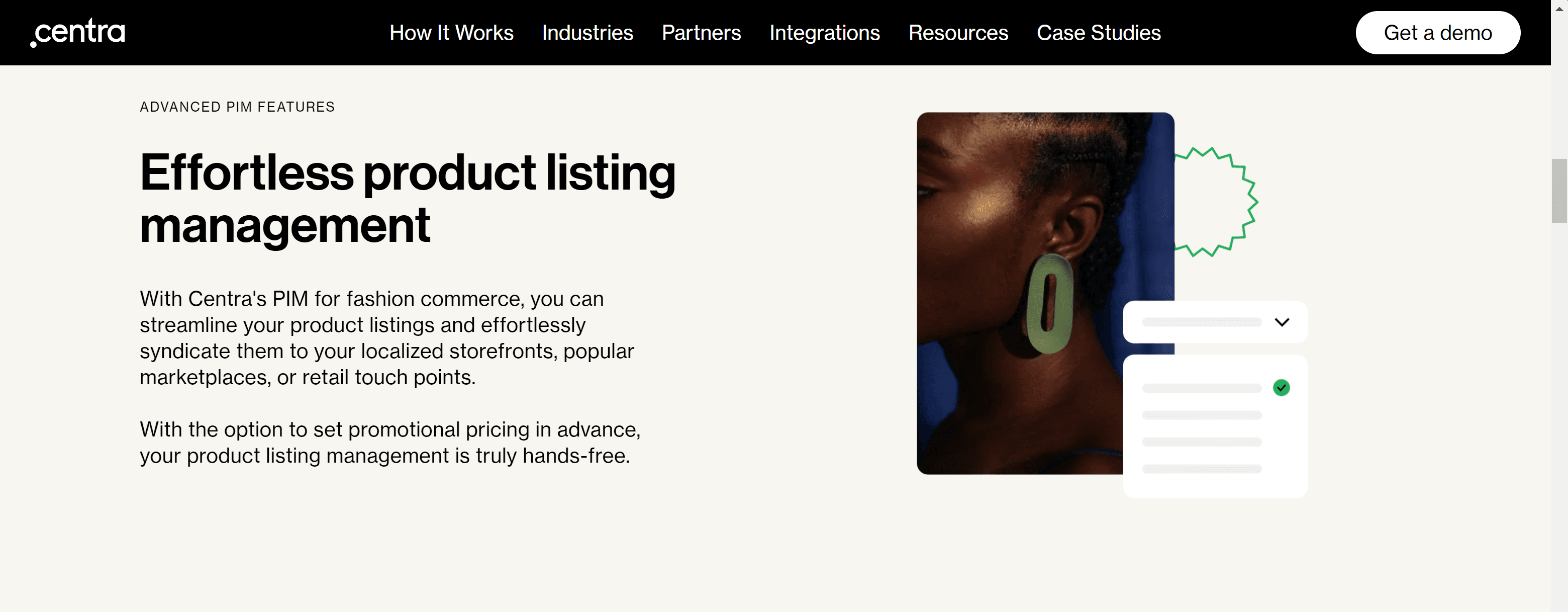Open the Integrations nav link
Image resolution: width=1568 pixels, height=612 pixels.
pyautogui.click(x=824, y=33)
